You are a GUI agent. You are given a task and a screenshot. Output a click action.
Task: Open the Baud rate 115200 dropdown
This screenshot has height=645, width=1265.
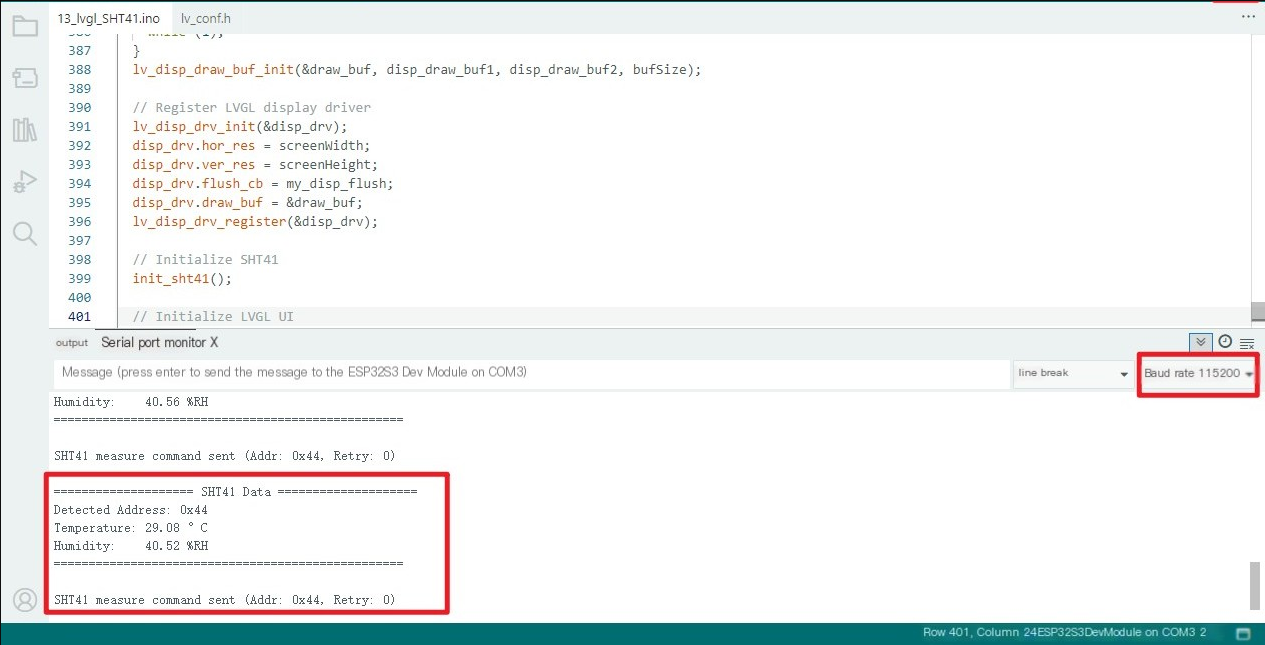pyautogui.click(x=1198, y=373)
